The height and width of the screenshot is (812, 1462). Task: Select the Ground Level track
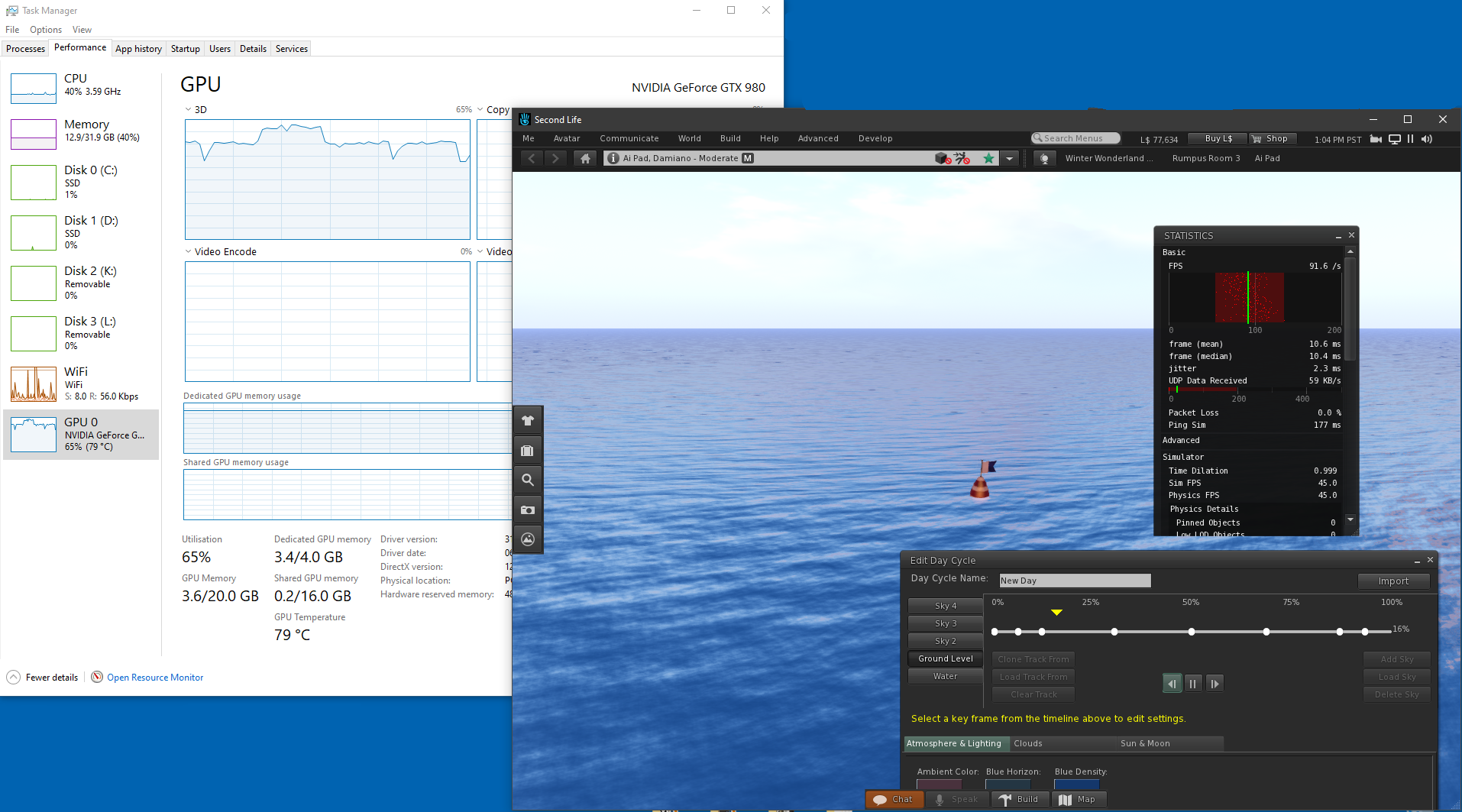tap(946, 658)
